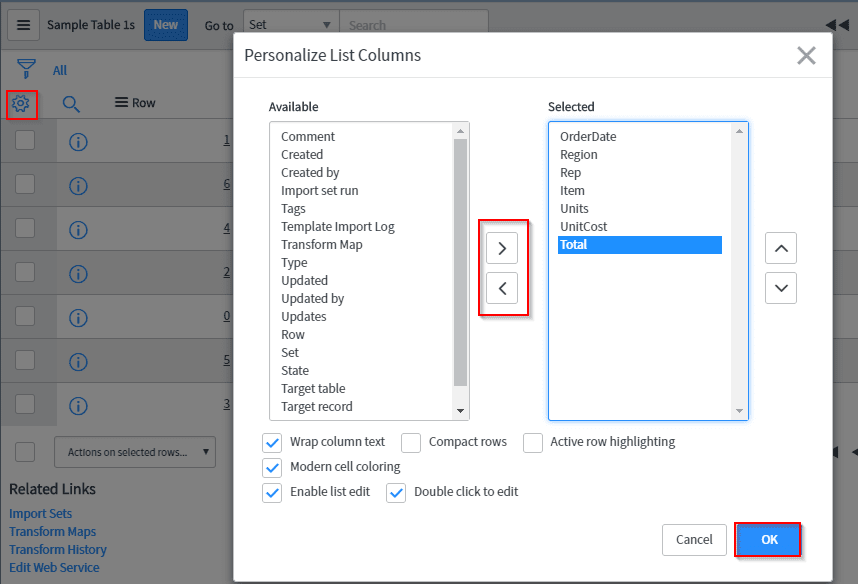The height and width of the screenshot is (584, 858).
Task: Confirm column changes with OK
Action: pos(767,539)
